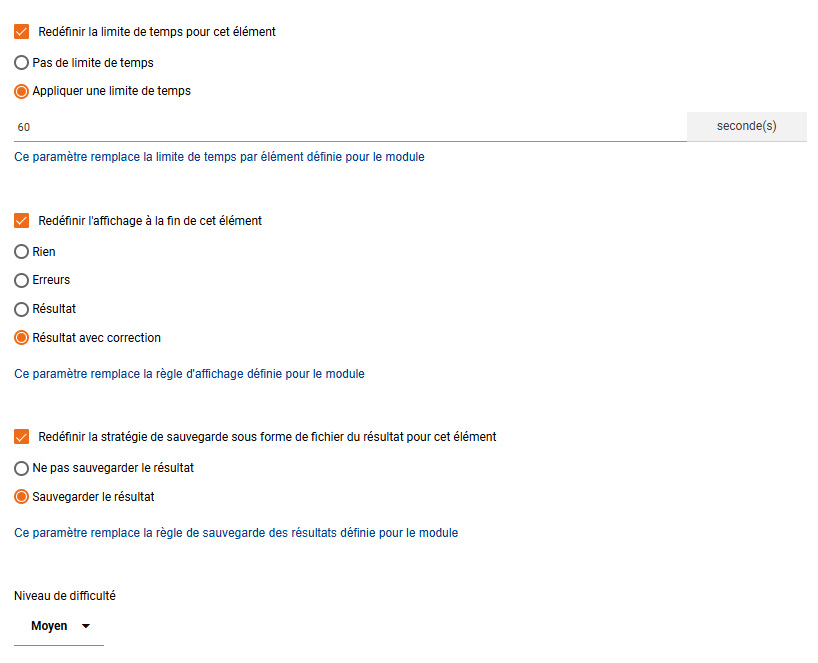The width and height of the screenshot is (818, 663).
Task: Select 'Pas de limite de temps' option
Action: coord(22,63)
